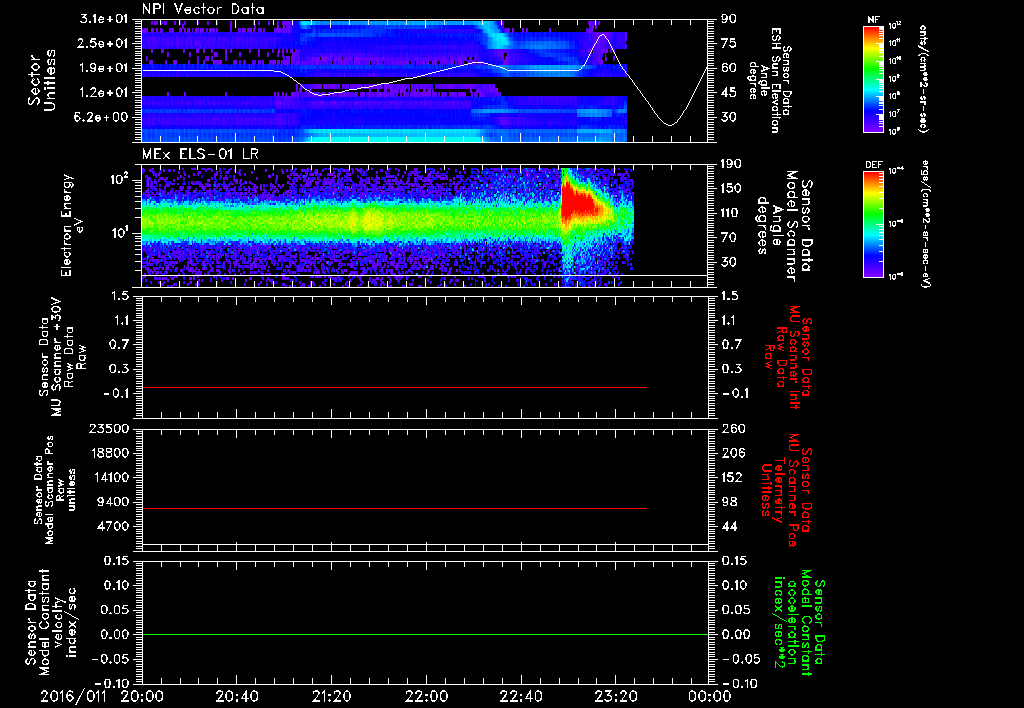Click the 23500 scanner position tick
Viewport: 1024px width, 708px height.
click(110, 428)
